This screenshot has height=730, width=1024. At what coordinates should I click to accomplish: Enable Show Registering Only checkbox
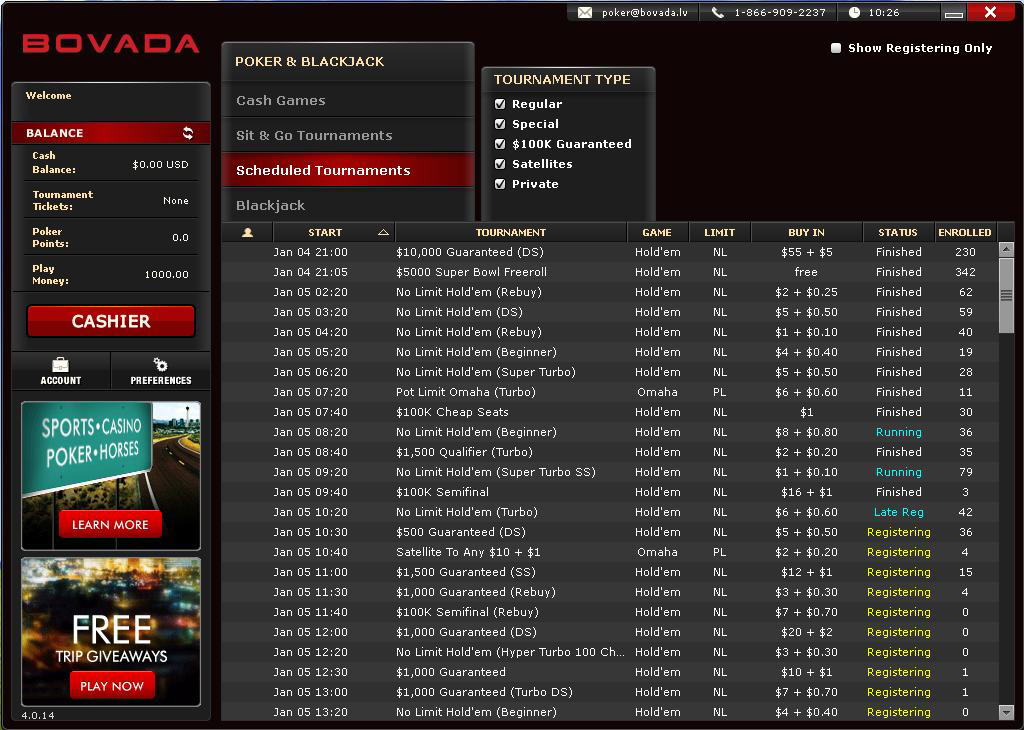pyautogui.click(x=836, y=48)
